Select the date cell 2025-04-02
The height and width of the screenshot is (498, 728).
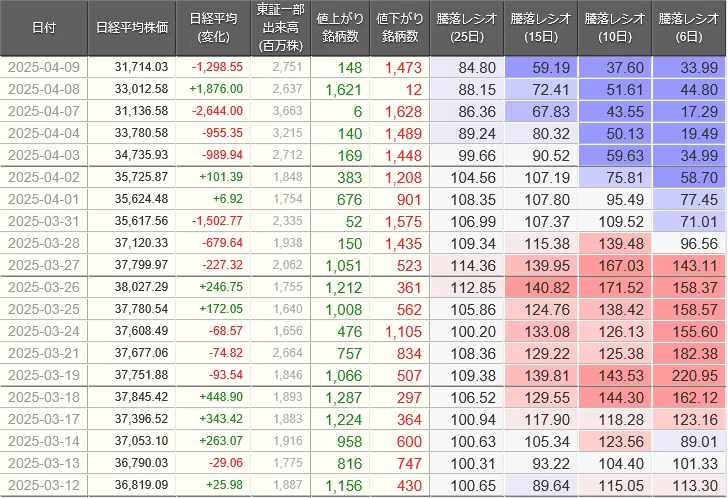(44, 177)
